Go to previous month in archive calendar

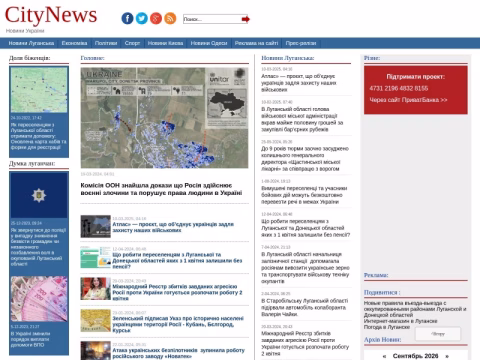pyautogui.click(x=384, y=356)
